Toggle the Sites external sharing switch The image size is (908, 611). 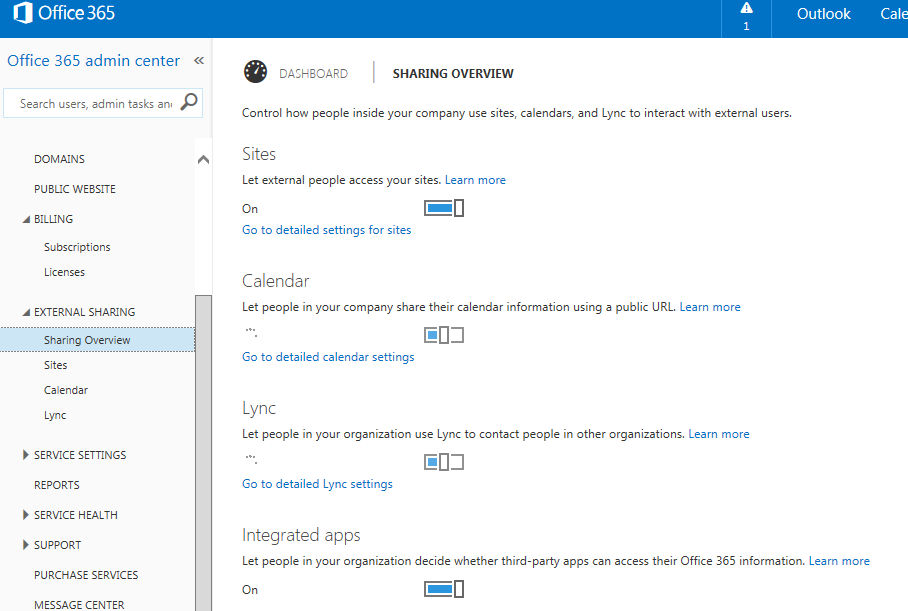(x=444, y=208)
